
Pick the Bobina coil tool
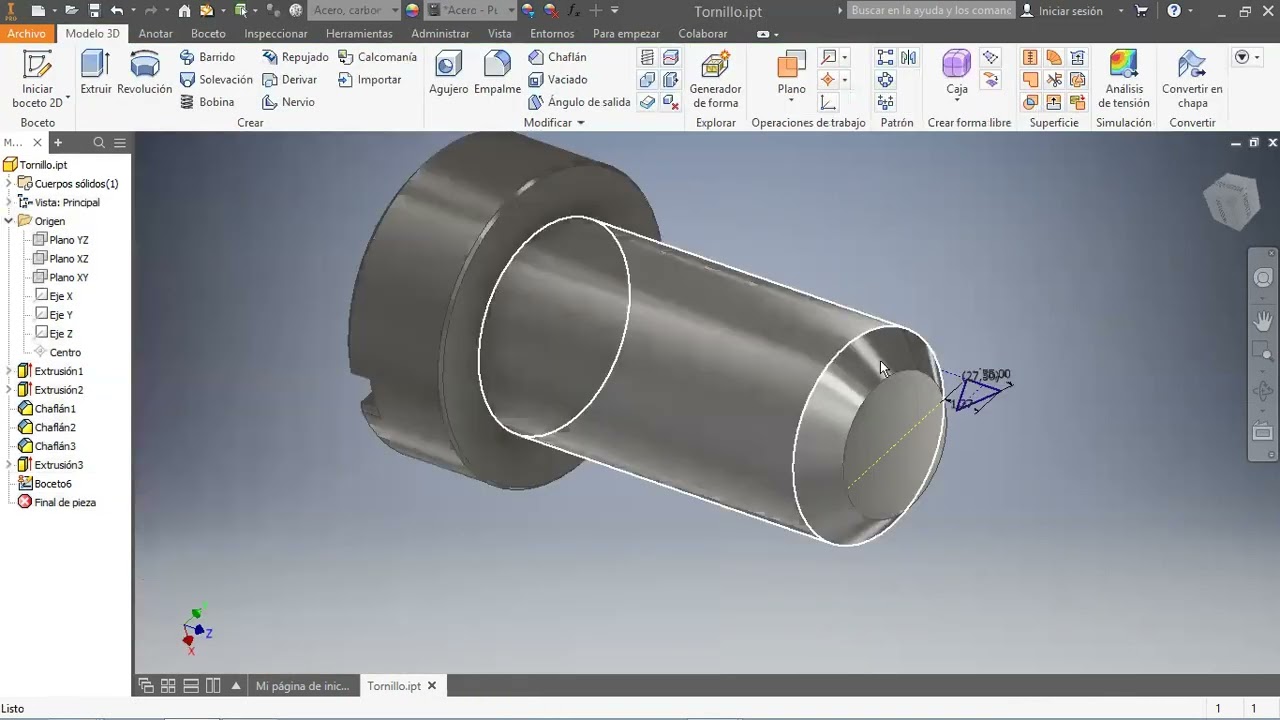(207, 102)
